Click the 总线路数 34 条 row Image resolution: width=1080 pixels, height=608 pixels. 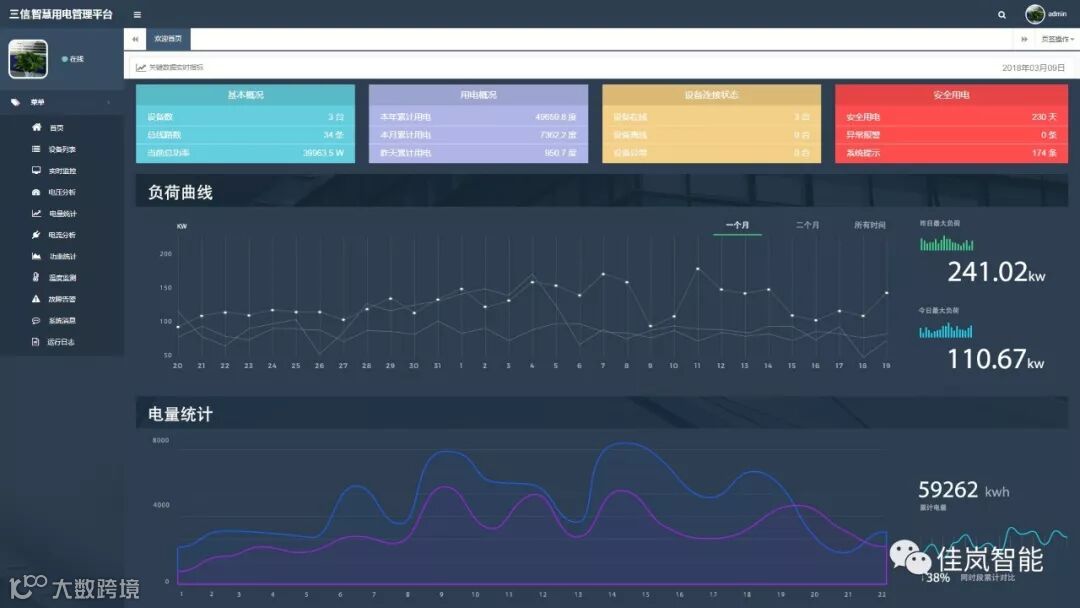pos(245,135)
